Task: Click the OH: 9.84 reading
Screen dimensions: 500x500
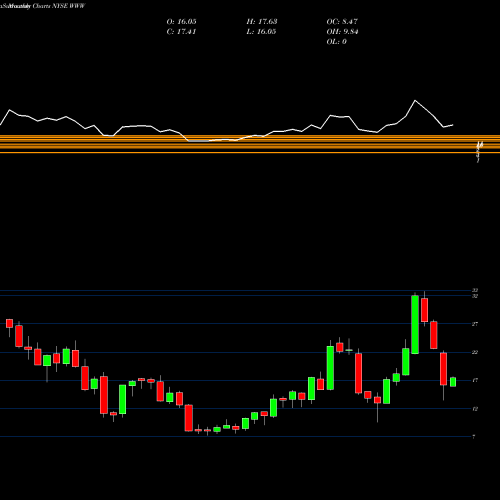Action: (x=342, y=32)
